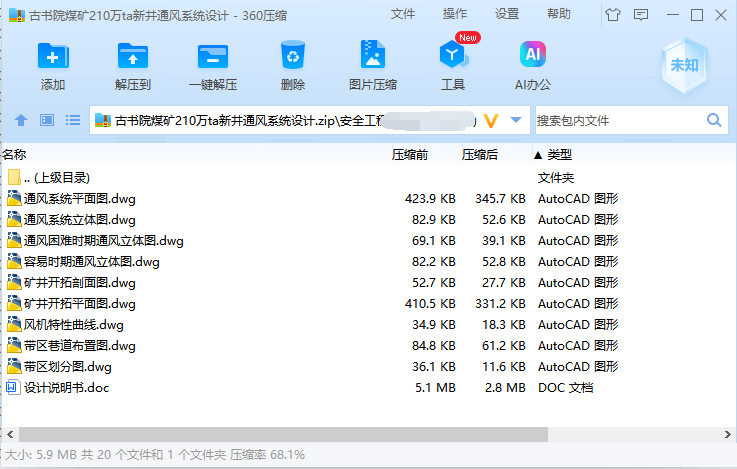Open the 帮助 menu
Image resolution: width=737 pixels, height=469 pixels.
(x=558, y=14)
